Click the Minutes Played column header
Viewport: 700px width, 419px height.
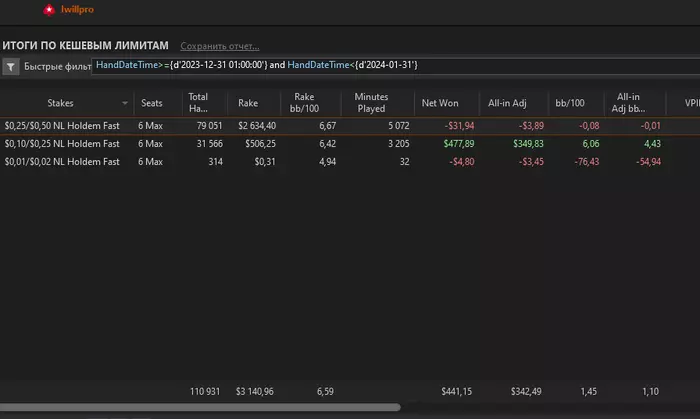[x=371, y=102]
